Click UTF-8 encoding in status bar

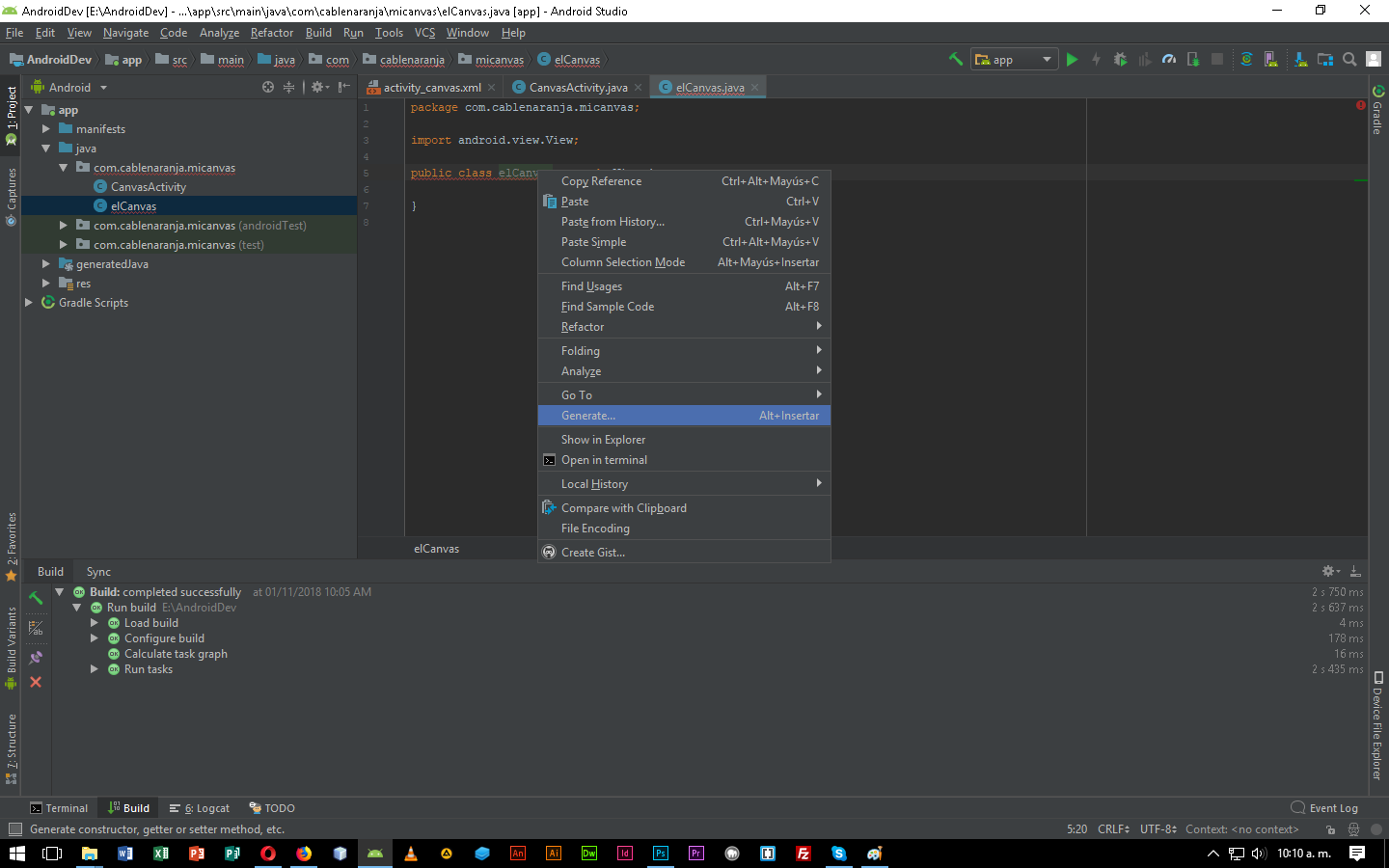(x=1157, y=829)
